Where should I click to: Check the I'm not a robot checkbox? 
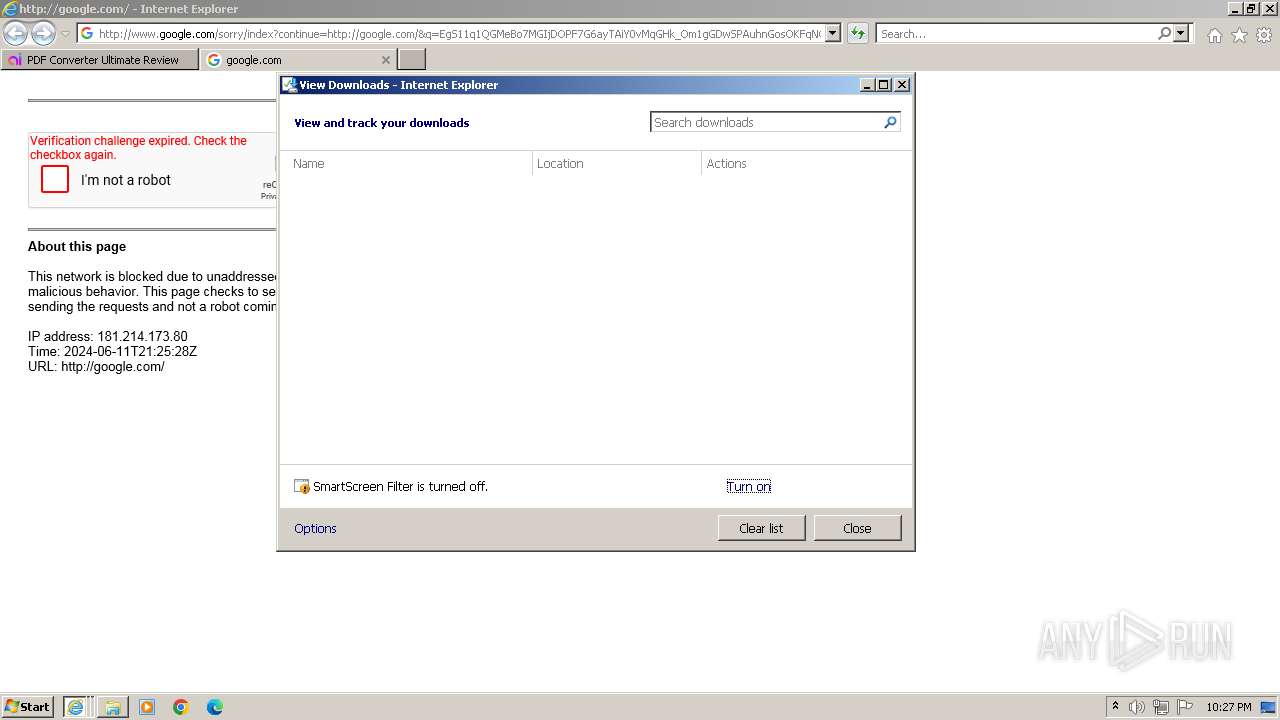pos(55,180)
